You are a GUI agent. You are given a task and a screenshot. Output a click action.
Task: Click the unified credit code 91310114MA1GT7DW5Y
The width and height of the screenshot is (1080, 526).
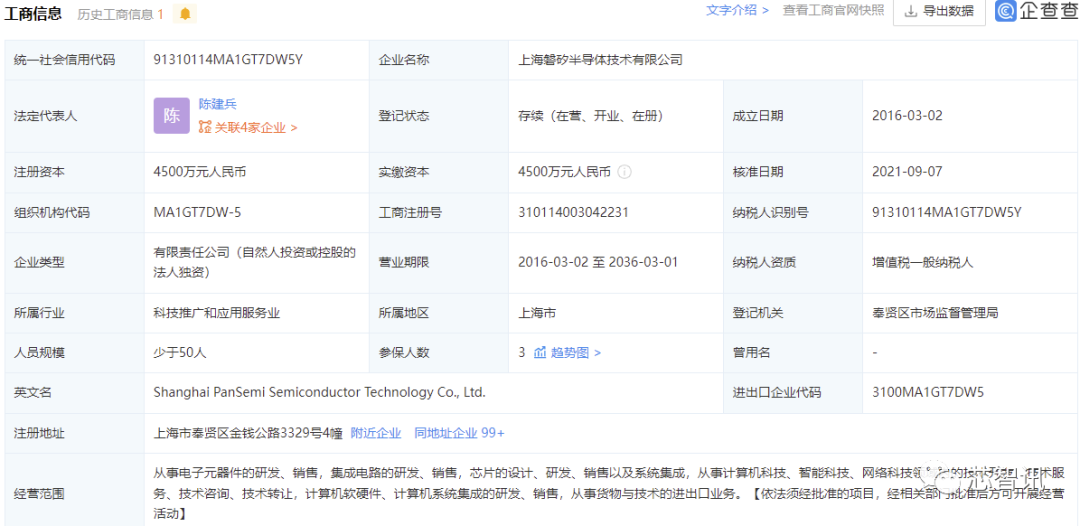[228, 60]
